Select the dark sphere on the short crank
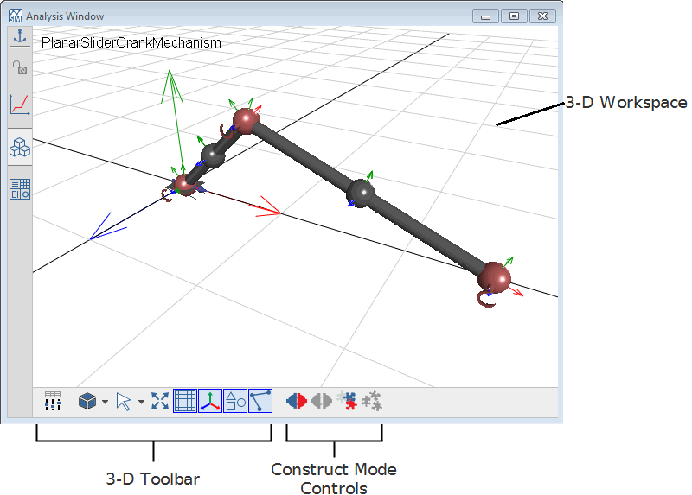Image resolution: width=692 pixels, height=495 pixels. [214, 155]
